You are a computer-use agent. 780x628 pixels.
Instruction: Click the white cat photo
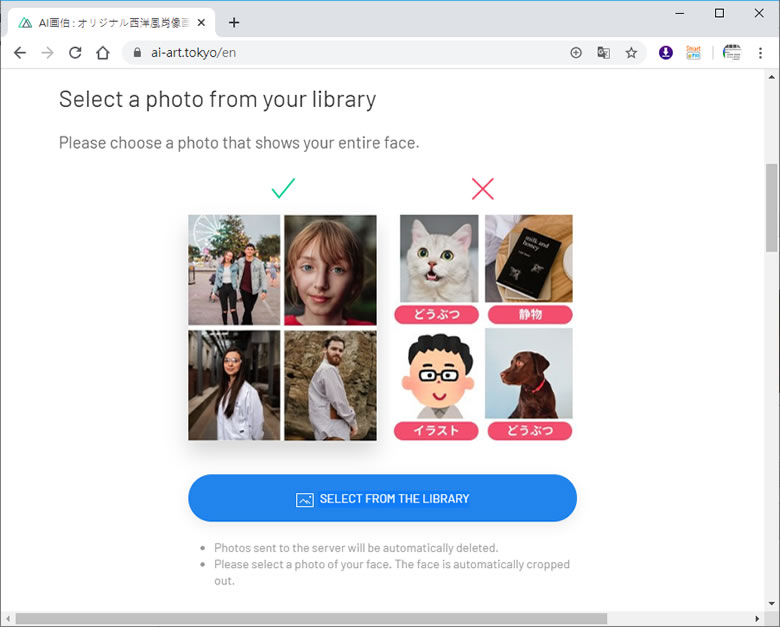point(439,258)
